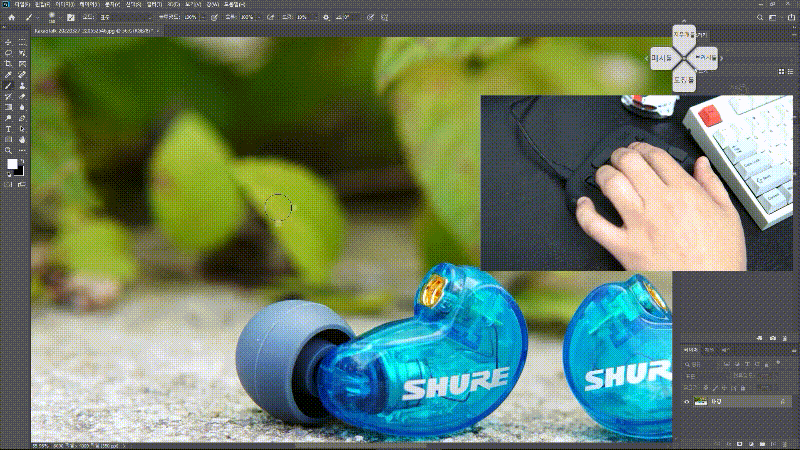Select the Horizontal Type tool

tap(8, 129)
